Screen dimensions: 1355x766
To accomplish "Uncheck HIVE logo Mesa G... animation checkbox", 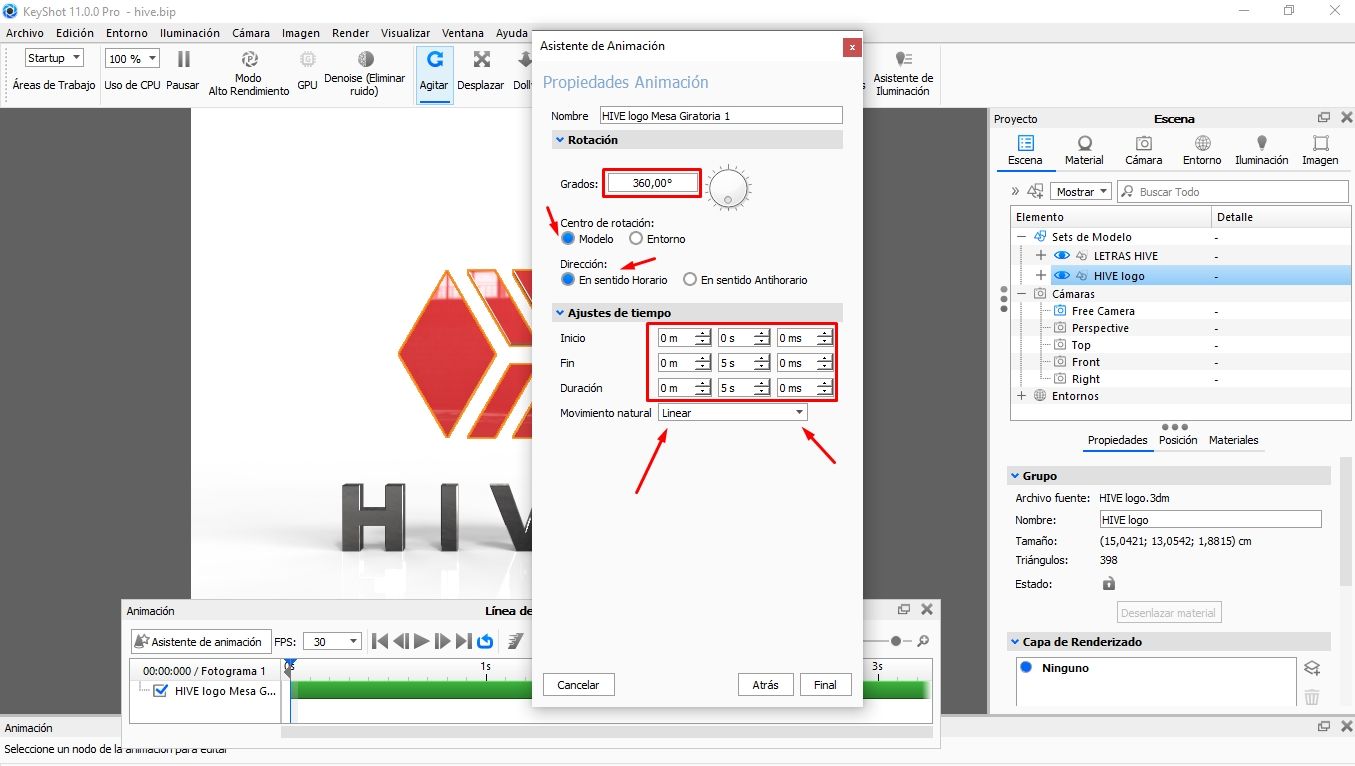I will (x=160, y=691).
